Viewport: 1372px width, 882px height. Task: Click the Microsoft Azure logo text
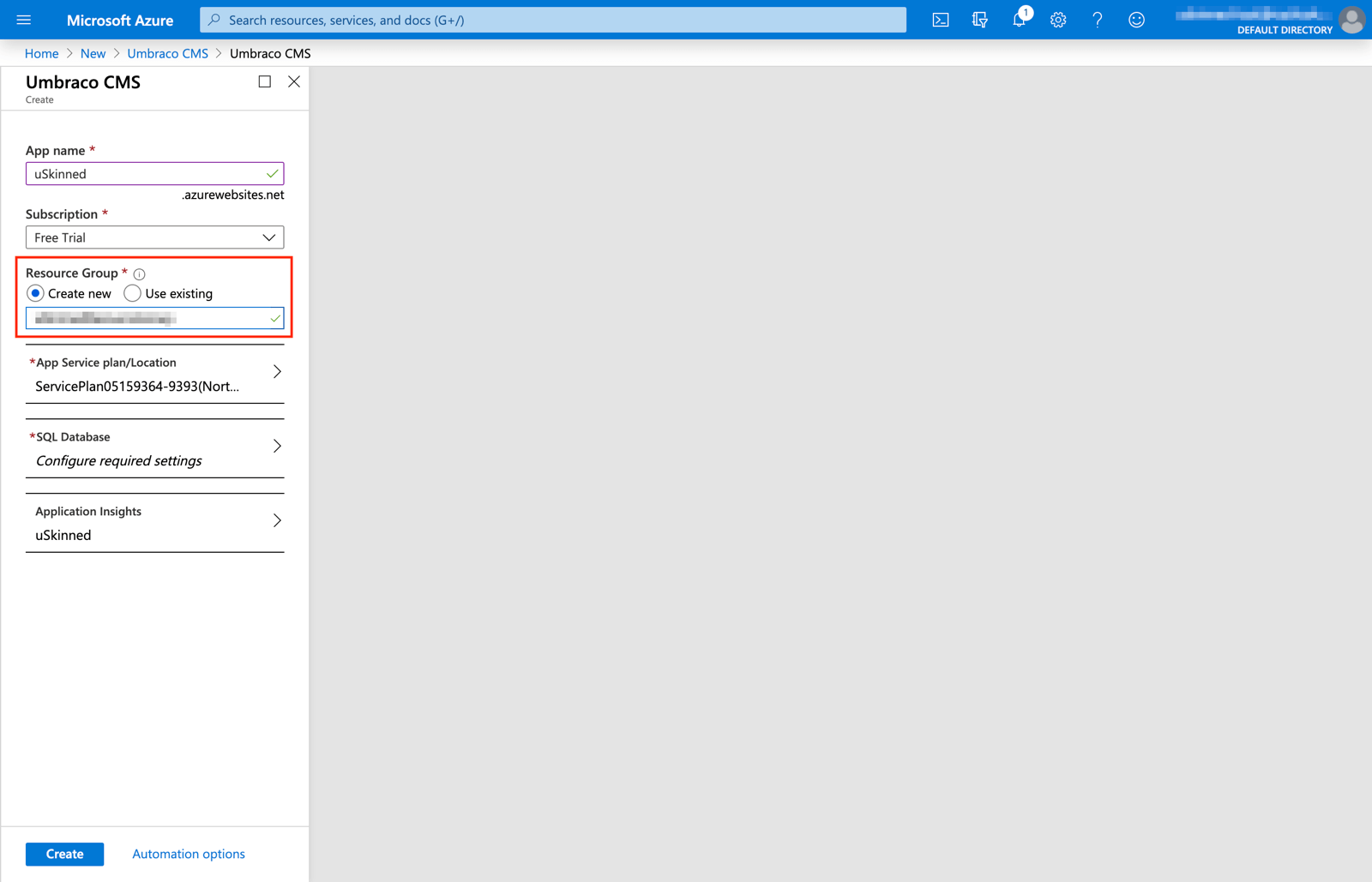click(x=120, y=20)
